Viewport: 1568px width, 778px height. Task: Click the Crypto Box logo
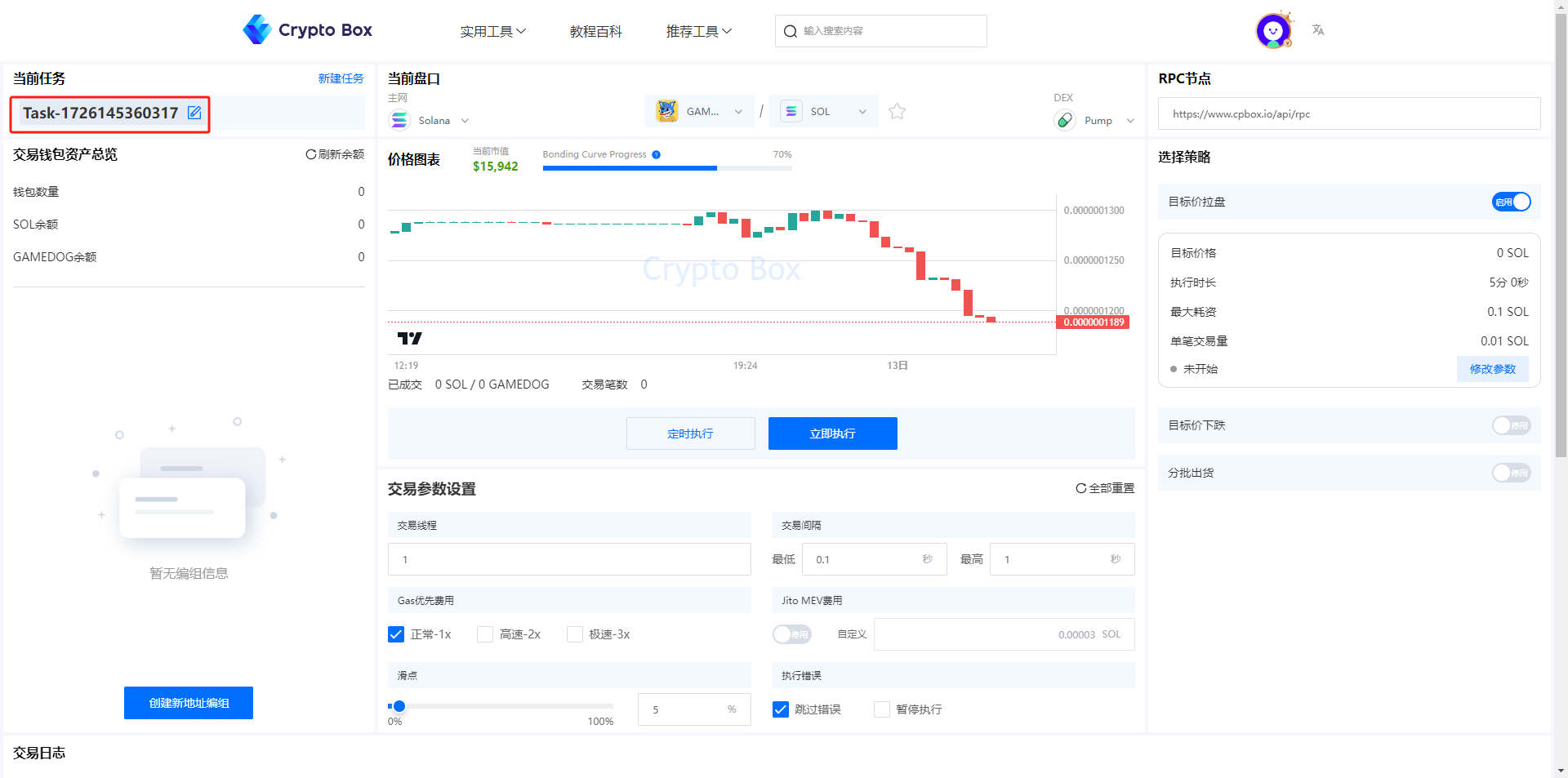coord(307,30)
